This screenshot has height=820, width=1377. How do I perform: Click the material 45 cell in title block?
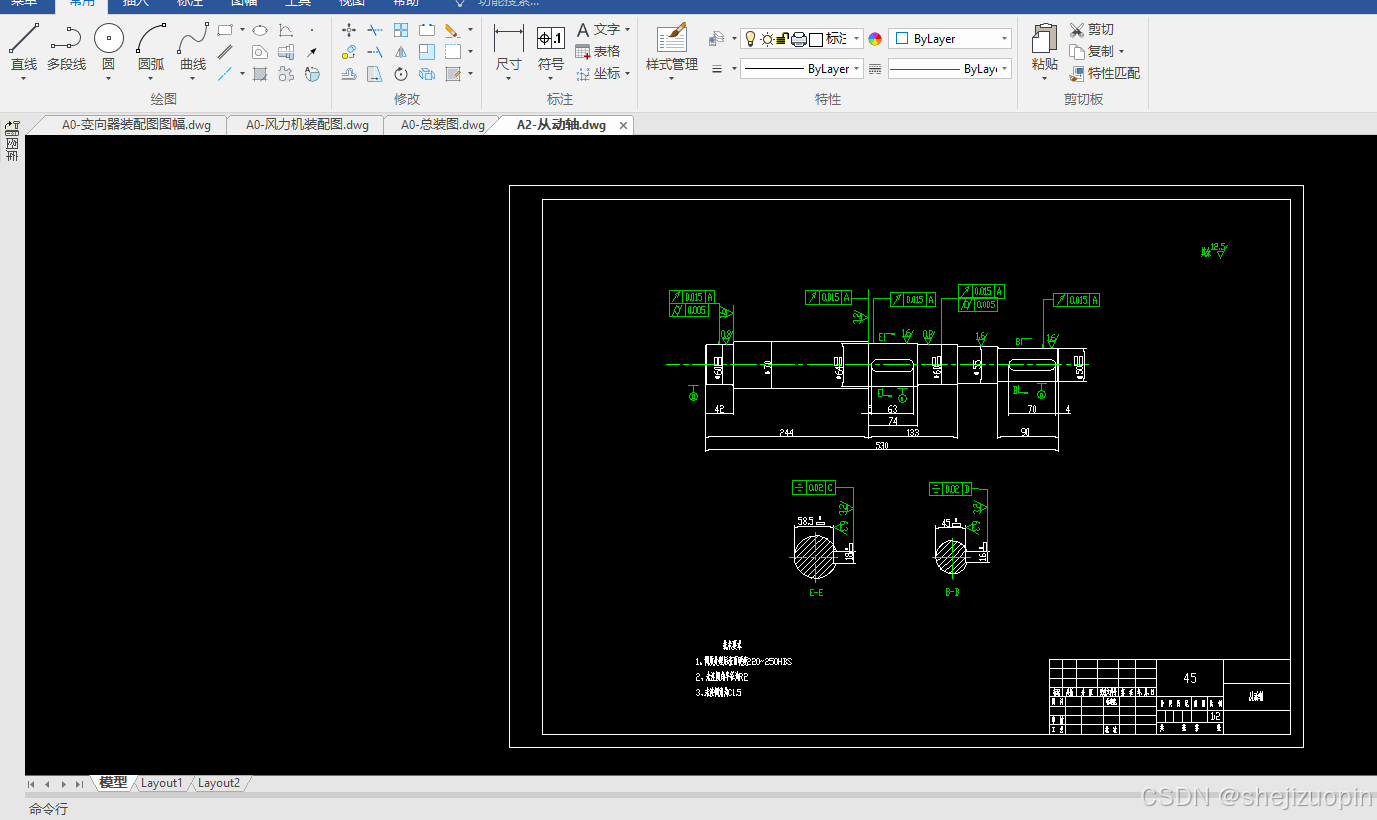pos(1190,677)
